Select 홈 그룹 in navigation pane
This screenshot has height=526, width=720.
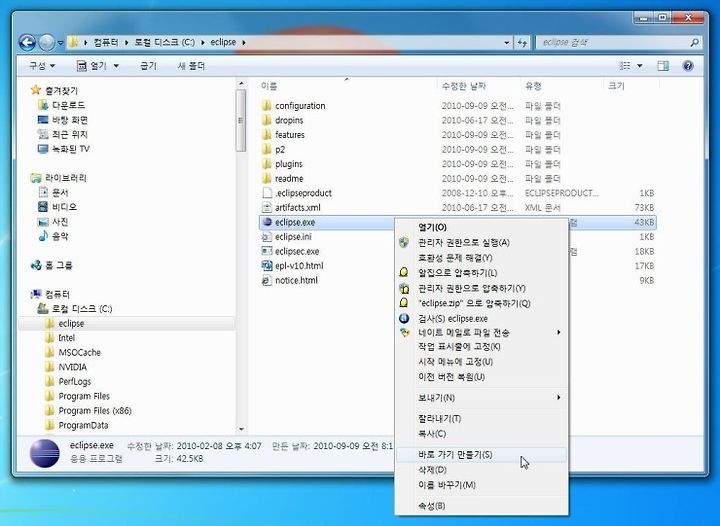point(51,265)
